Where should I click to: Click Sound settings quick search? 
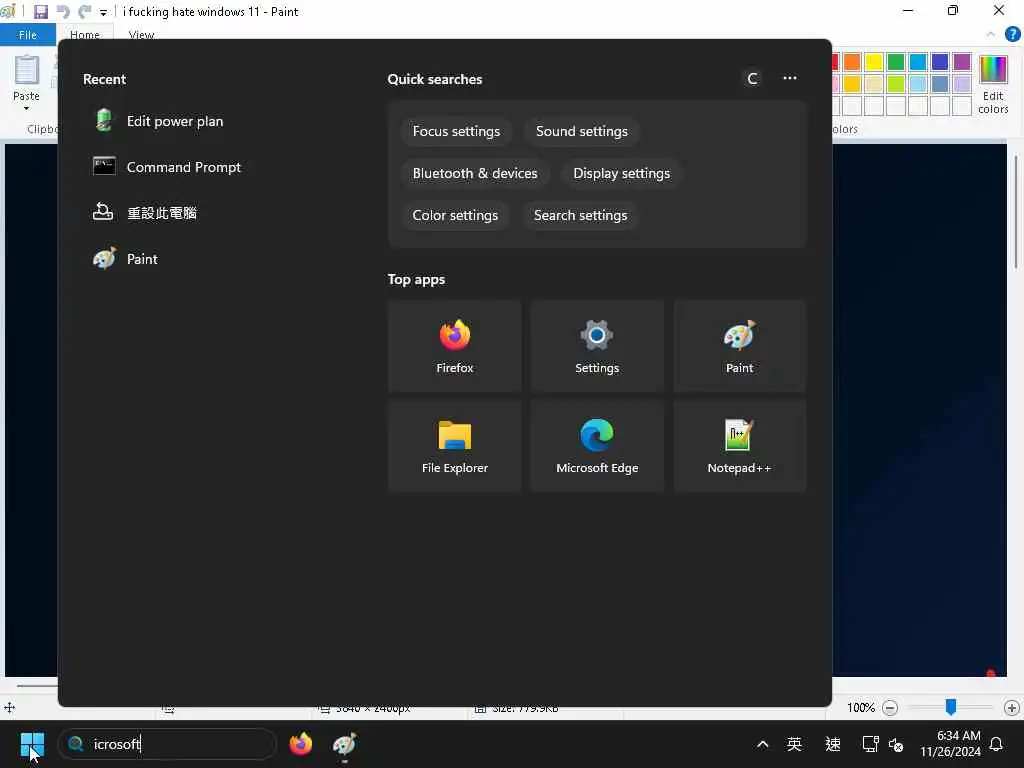click(x=581, y=131)
